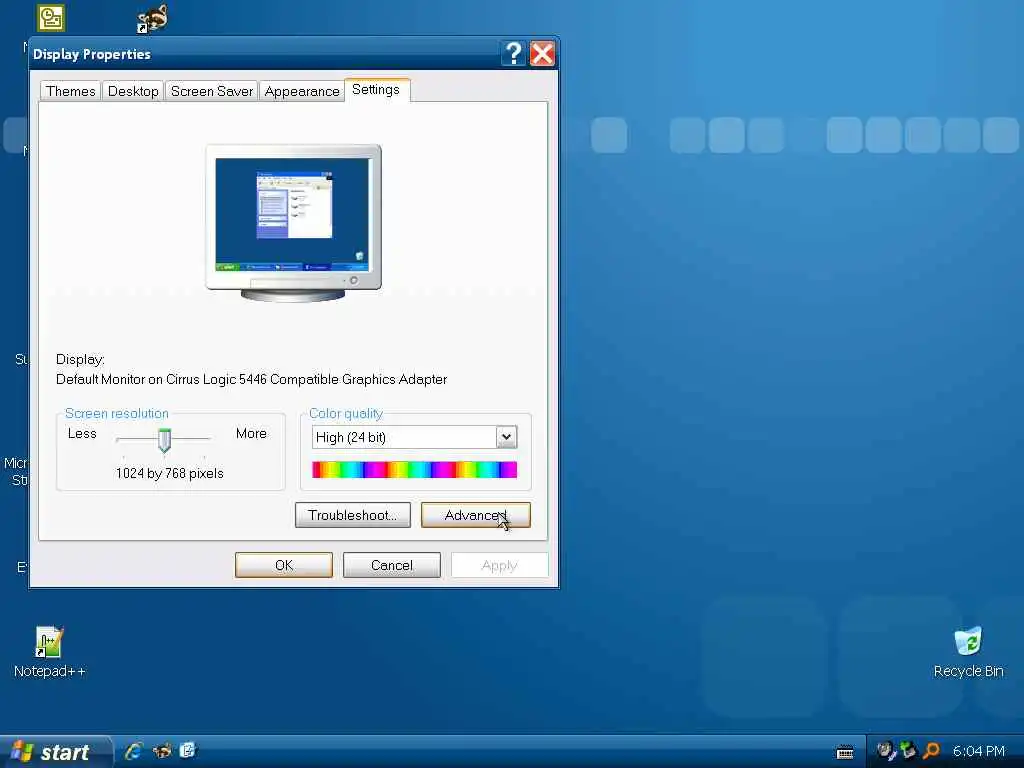
Task: Select the Outlook desktop icon
Action: coord(51,18)
